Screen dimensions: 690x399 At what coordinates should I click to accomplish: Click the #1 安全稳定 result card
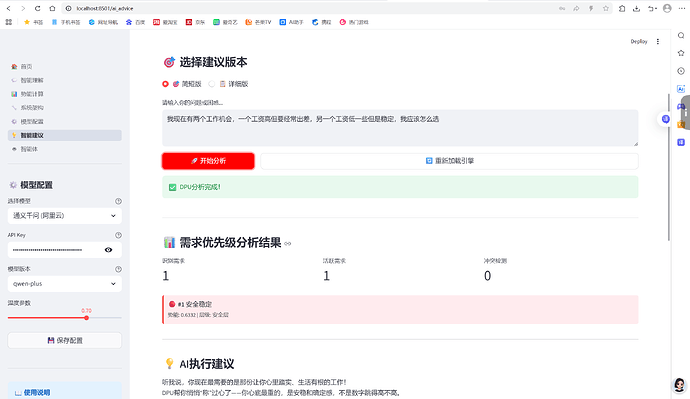[x=400, y=309]
